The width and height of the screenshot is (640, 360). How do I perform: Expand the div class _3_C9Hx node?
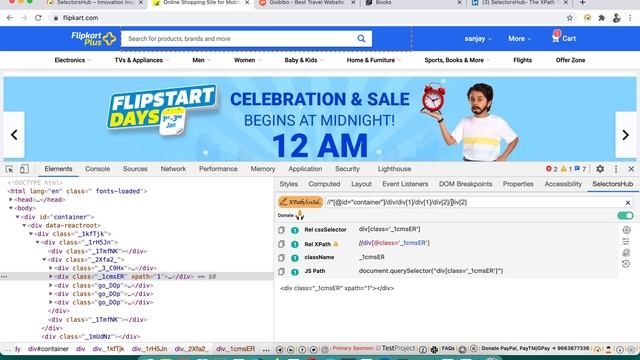tap(51, 268)
